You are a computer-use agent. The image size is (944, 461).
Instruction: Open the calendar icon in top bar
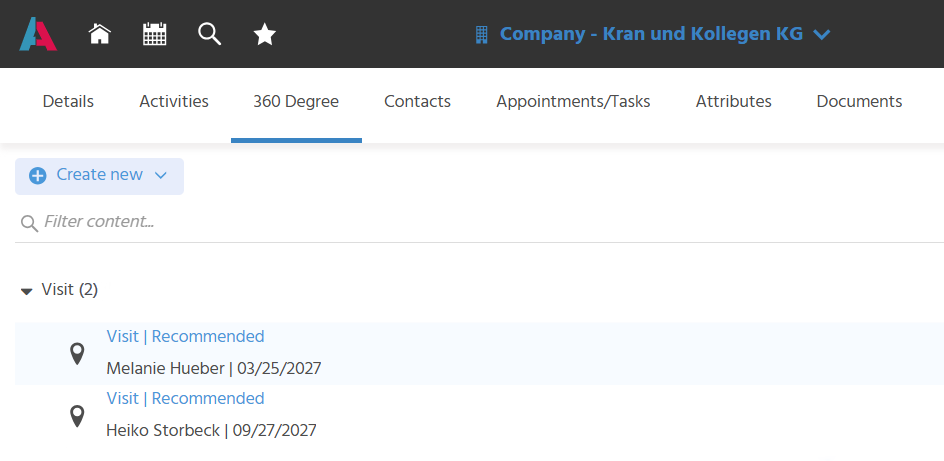(x=155, y=34)
